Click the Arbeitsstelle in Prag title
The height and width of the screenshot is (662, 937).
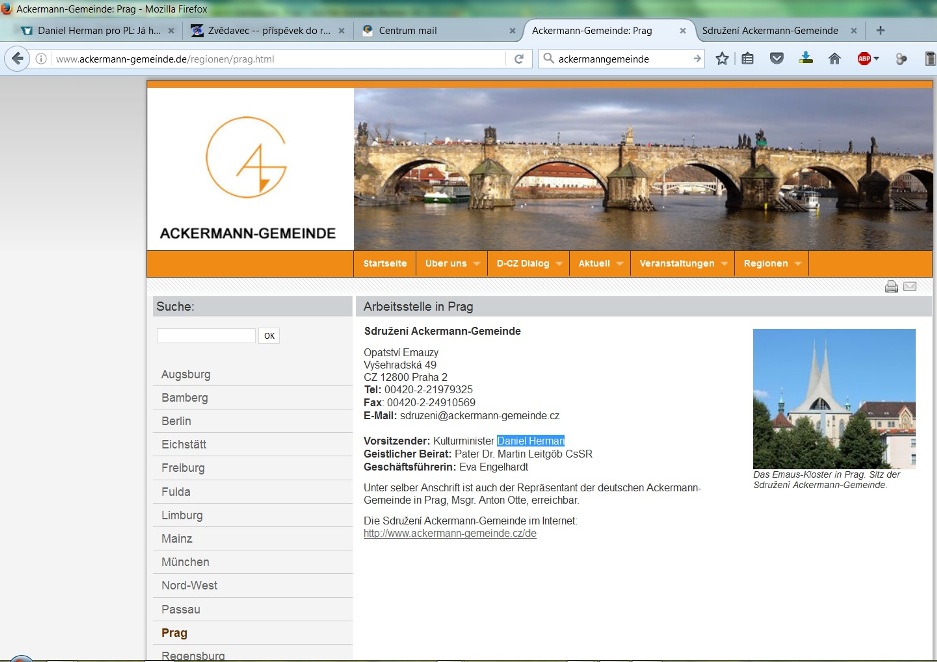click(x=418, y=307)
